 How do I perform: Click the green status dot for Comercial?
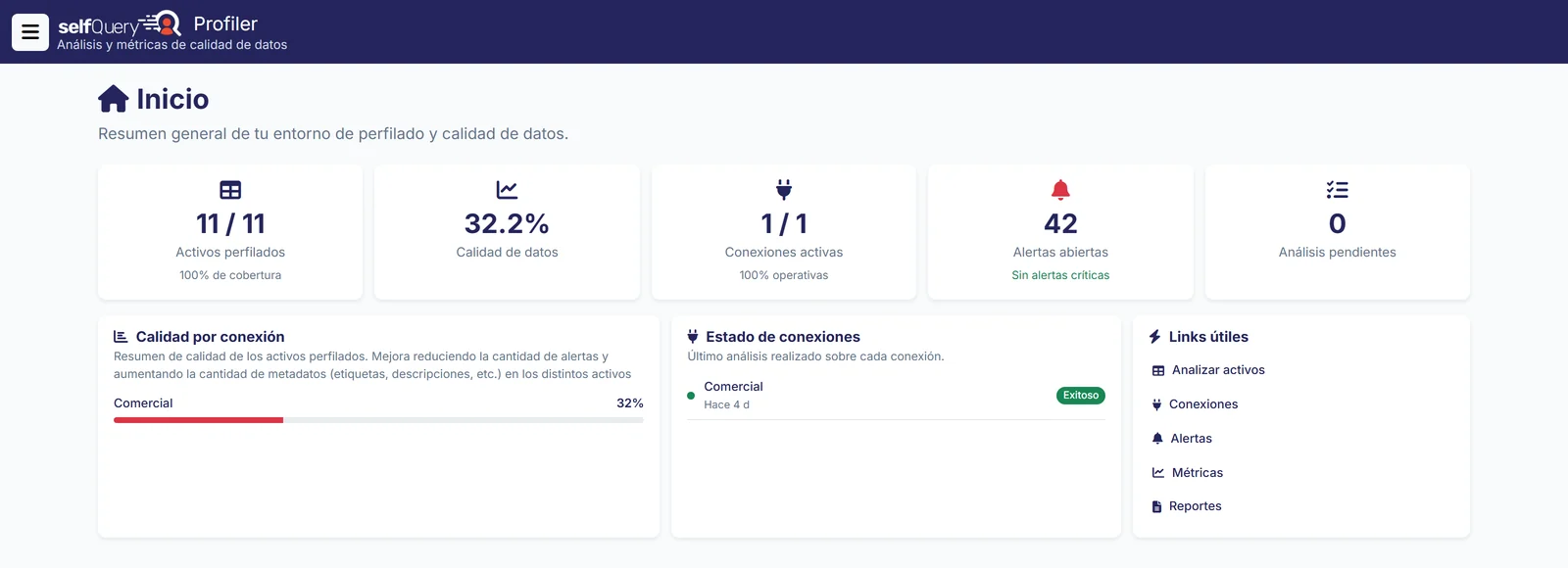tap(691, 396)
